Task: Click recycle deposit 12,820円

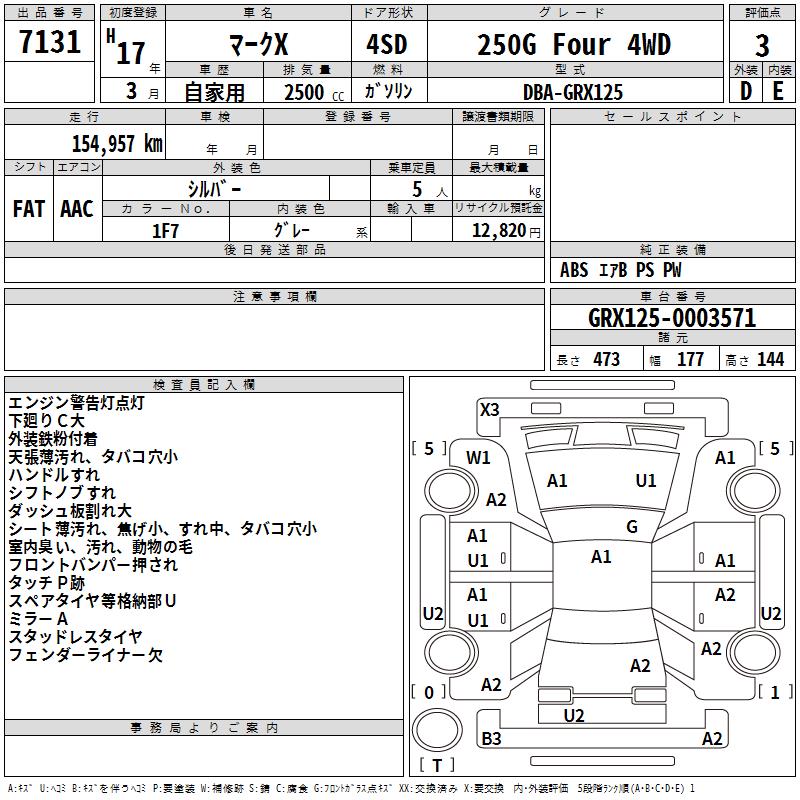Action: point(506,231)
